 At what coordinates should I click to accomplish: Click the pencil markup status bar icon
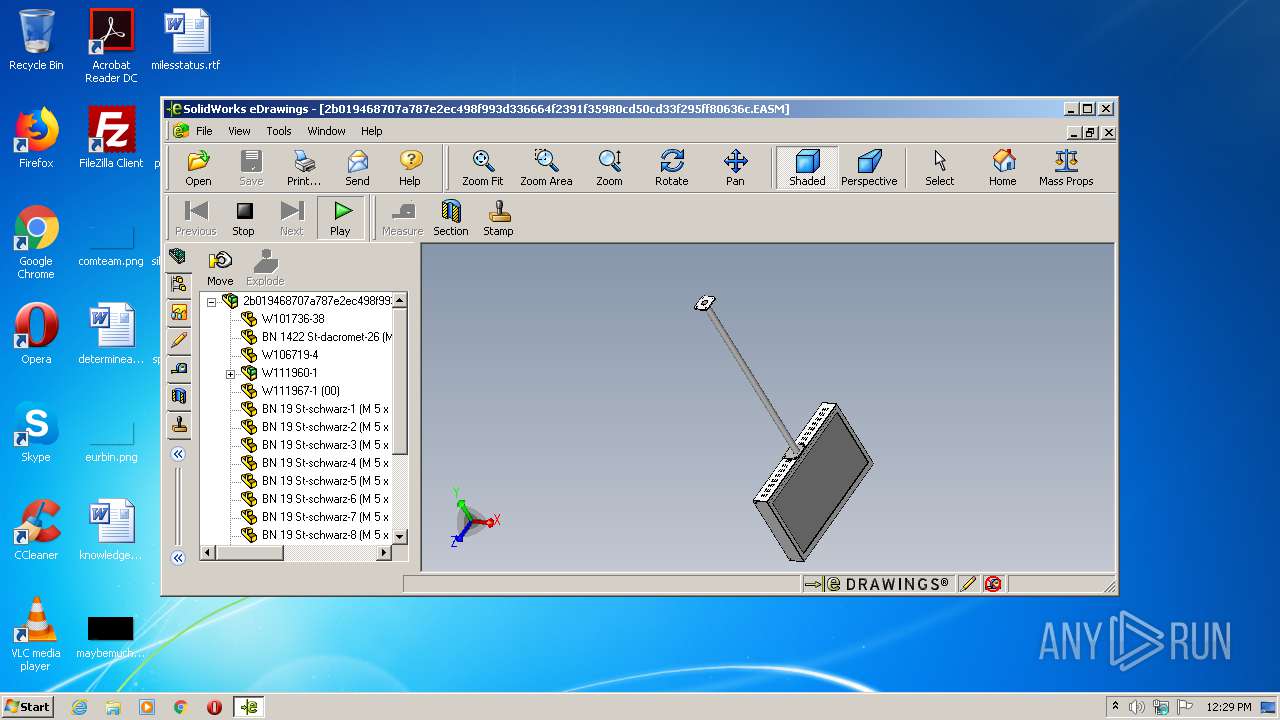coord(967,584)
